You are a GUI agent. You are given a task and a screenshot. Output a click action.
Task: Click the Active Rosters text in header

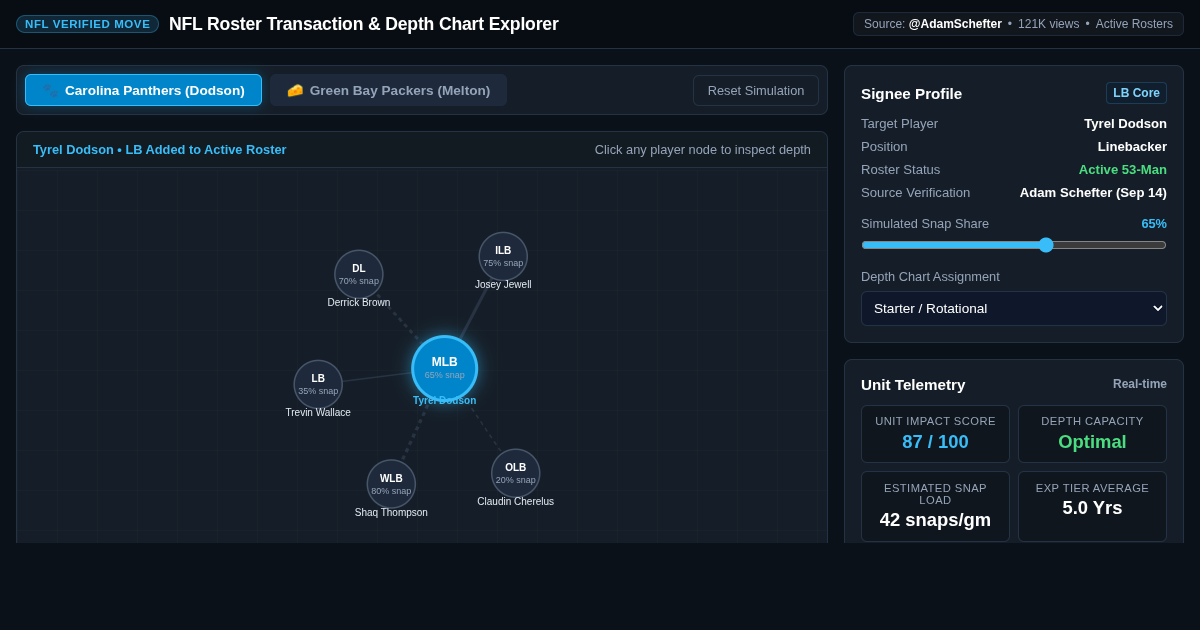click(x=1134, y=24)
